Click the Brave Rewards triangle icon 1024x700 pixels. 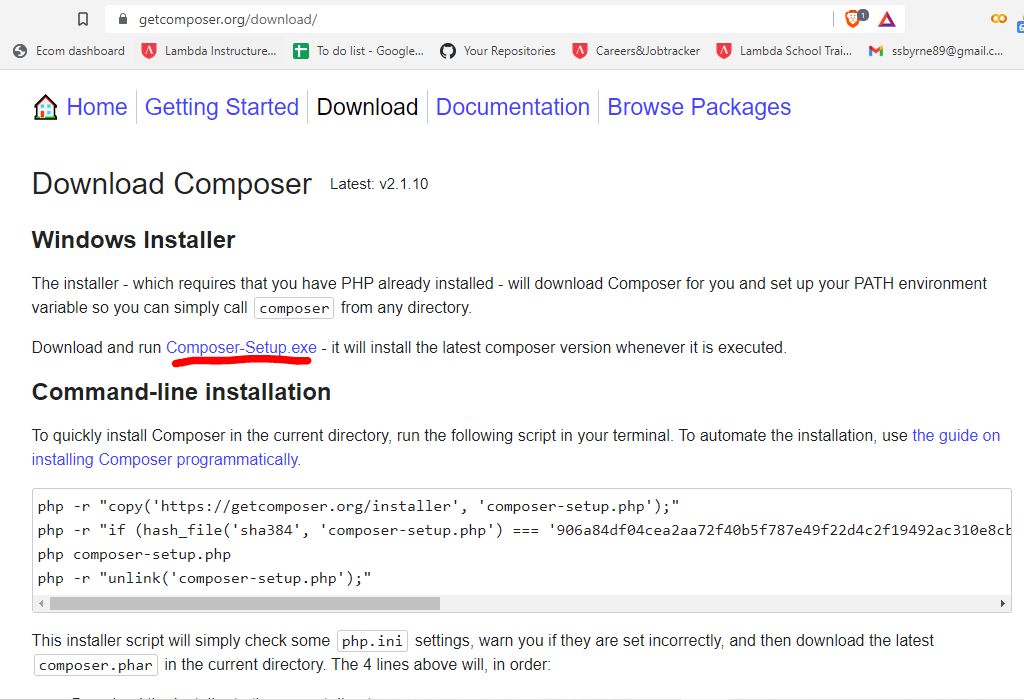click(x=887, y=20)
